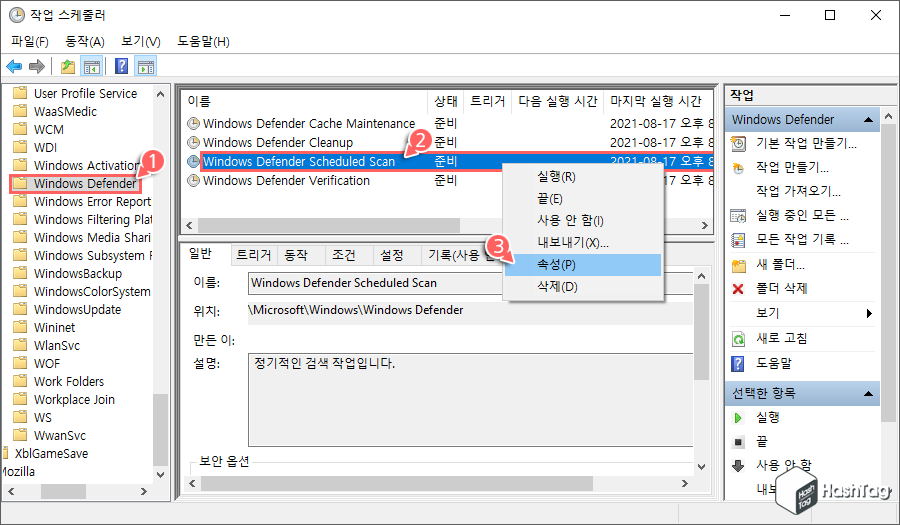Click the WaaSMedic folder icon
This screenshot has height=525, width=900.
tap(20, 111)
